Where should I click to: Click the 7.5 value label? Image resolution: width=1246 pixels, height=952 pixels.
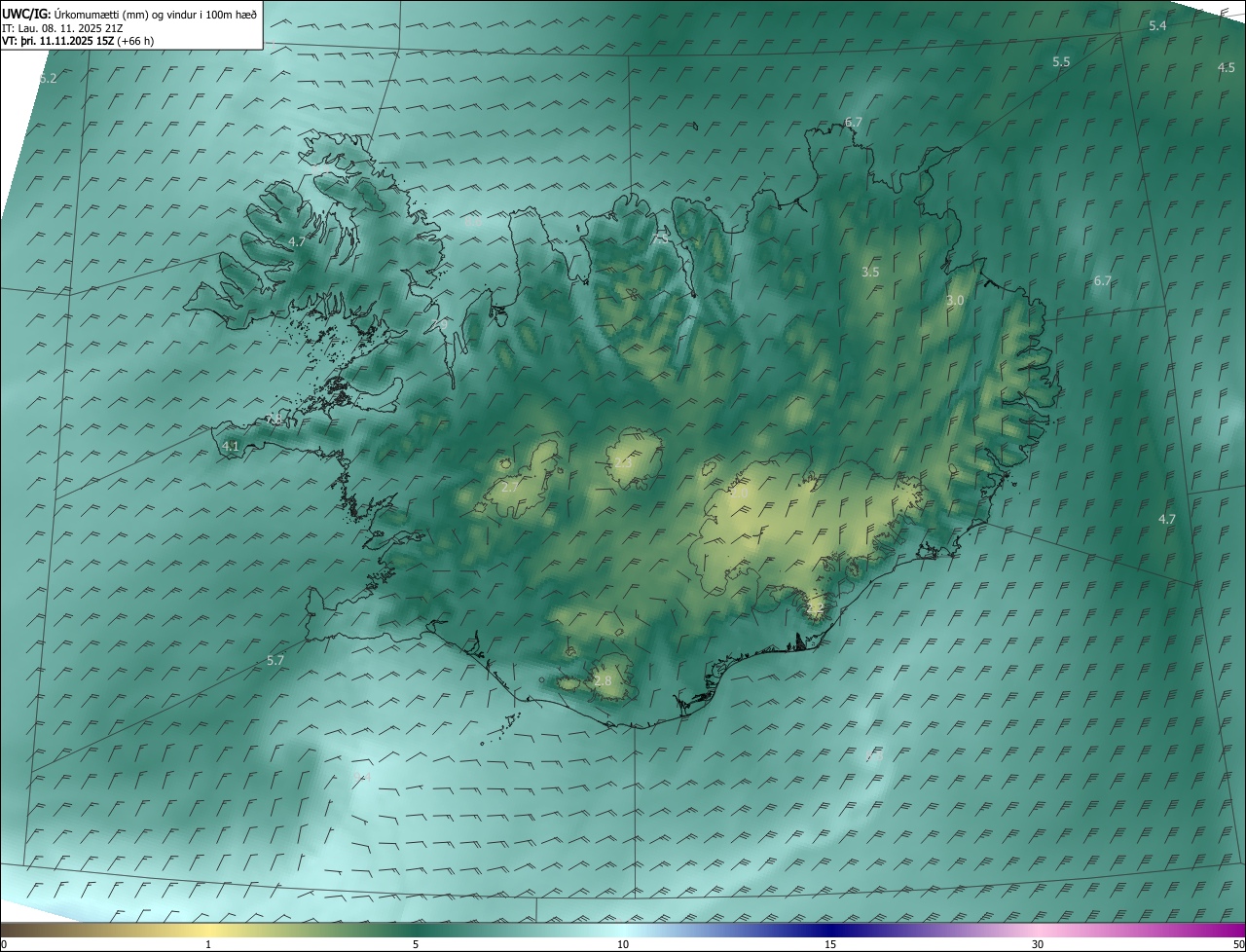662,238
